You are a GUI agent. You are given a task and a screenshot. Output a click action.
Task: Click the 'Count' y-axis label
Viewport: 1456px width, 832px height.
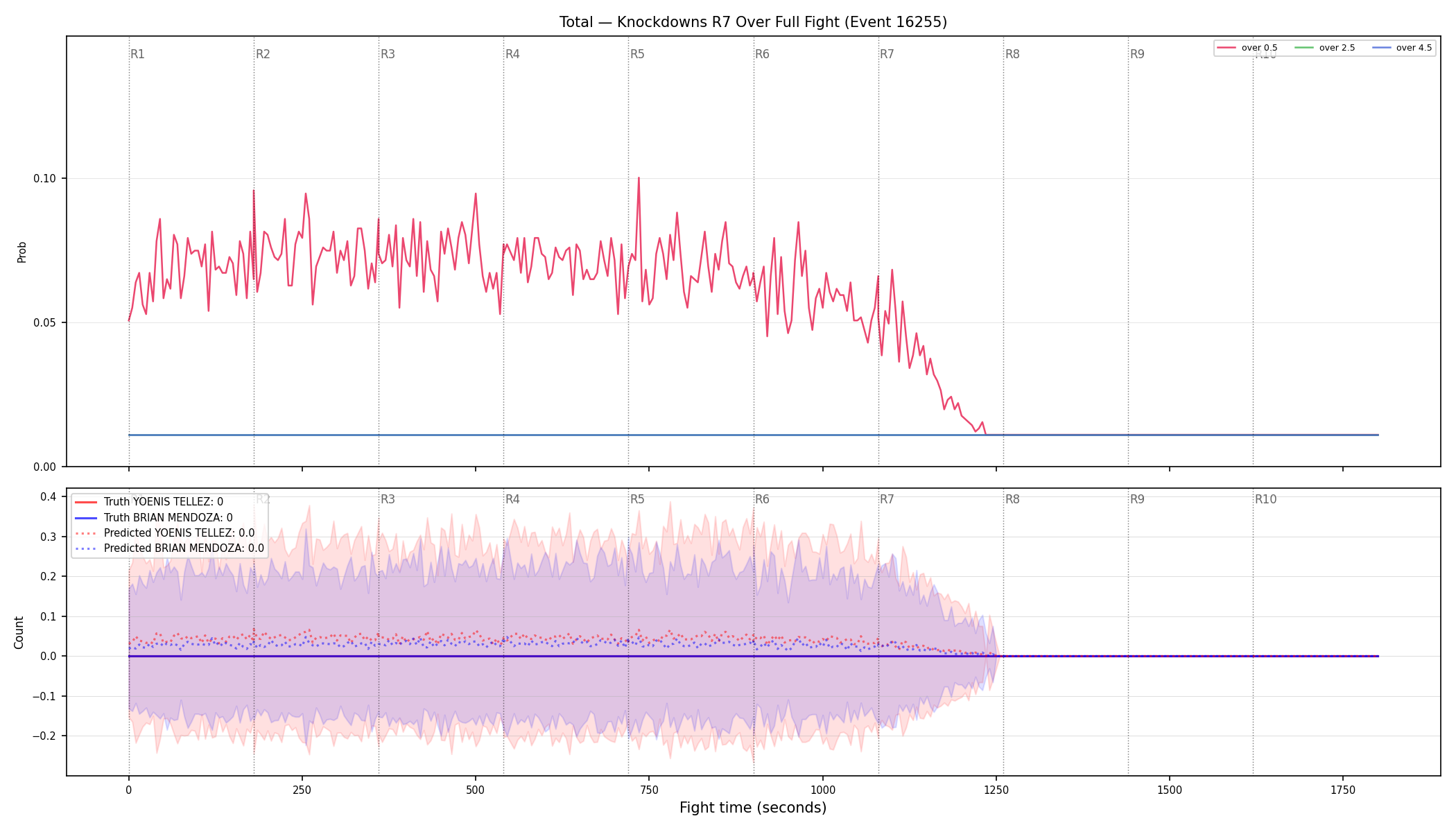click(19, 632)
